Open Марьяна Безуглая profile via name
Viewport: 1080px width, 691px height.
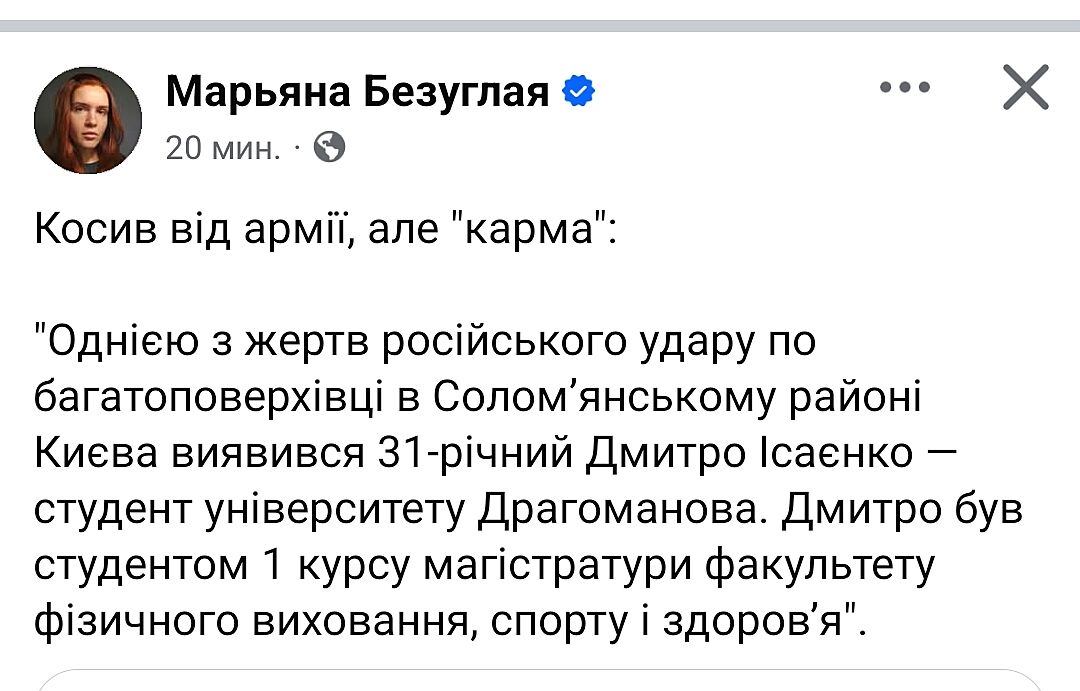(x=357, y=92)
